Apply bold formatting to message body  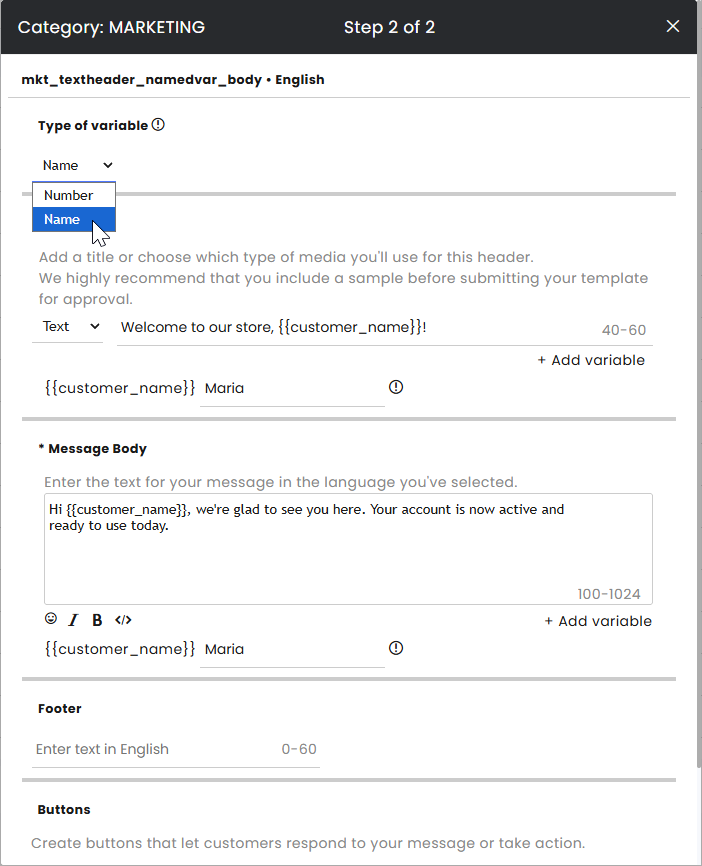(97, 620)
